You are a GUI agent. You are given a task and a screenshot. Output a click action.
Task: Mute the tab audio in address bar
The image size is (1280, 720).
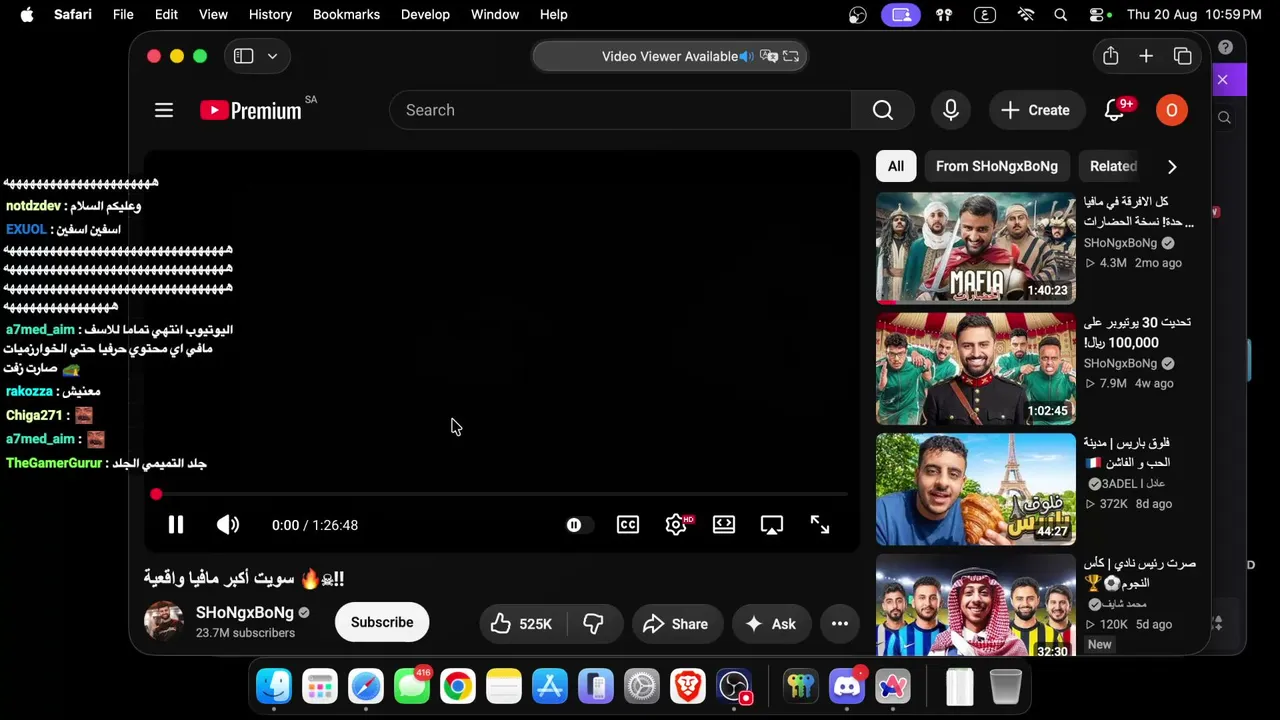(746, 56)
